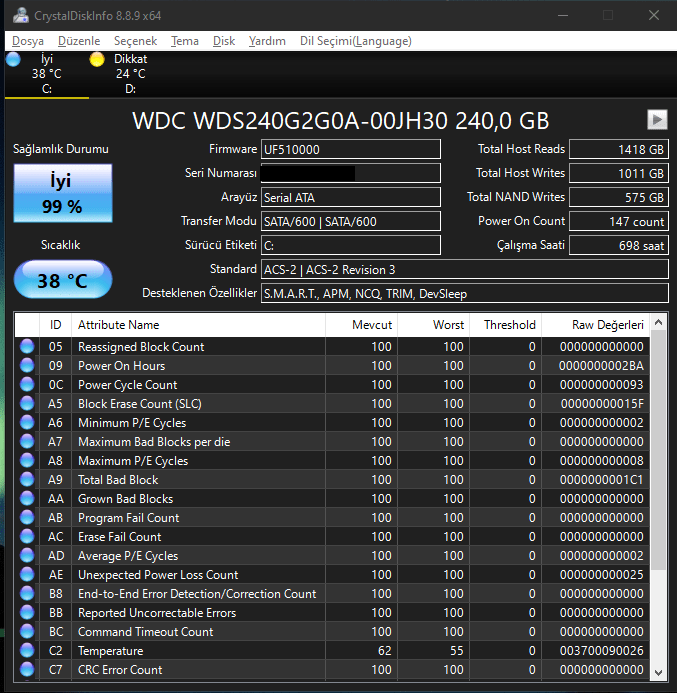The height and width of the screenshot is (693, 677).
Task: Click the Firmware field UF510000
Action: coord(350,149)
